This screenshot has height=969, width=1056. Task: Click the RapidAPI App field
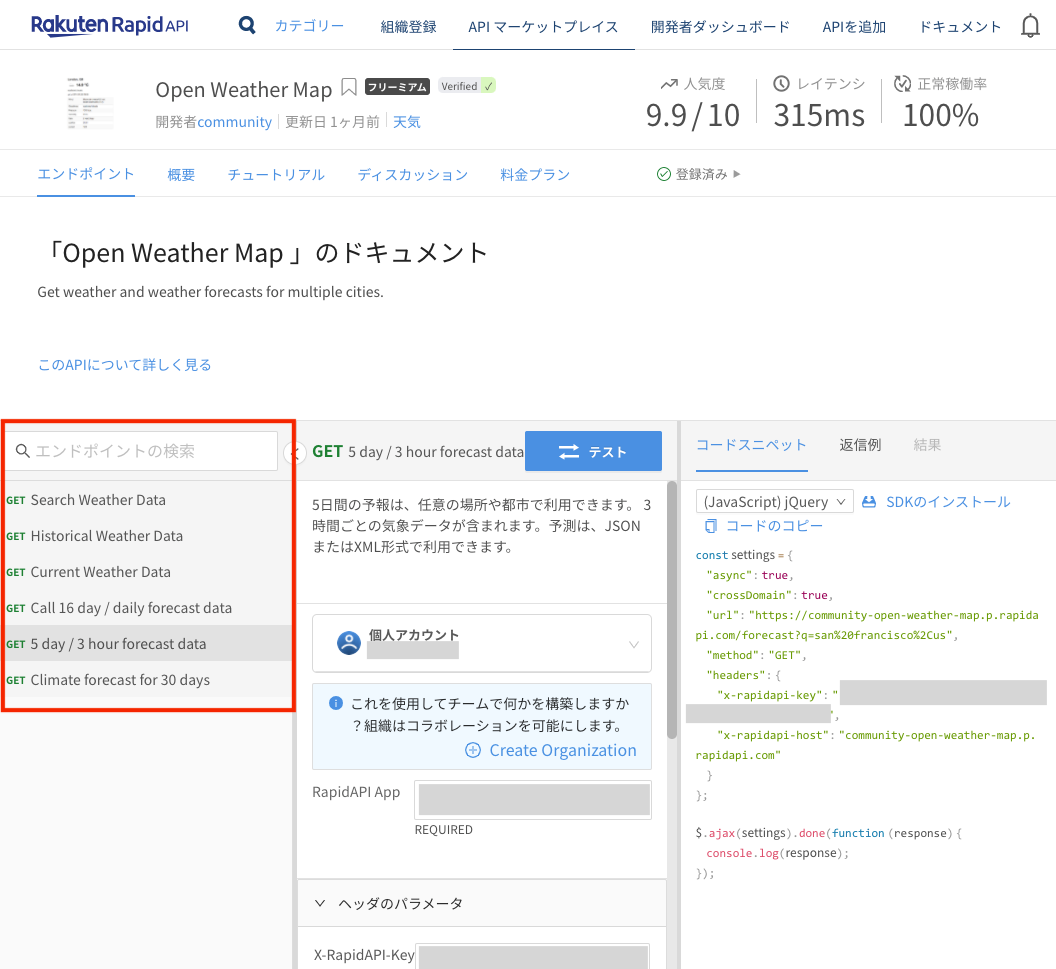pyautogui.click(x=533, y=800)
